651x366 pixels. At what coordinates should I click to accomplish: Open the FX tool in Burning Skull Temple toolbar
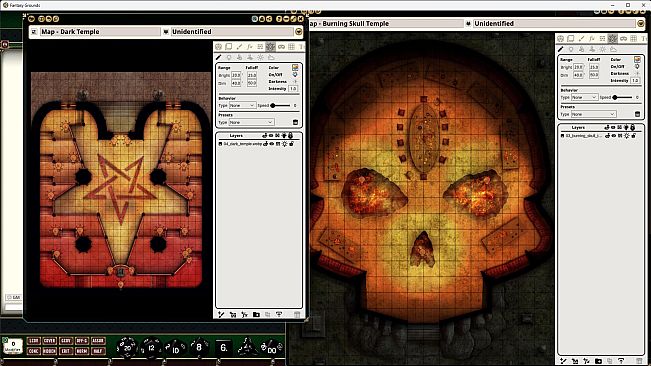pos(592,39)
